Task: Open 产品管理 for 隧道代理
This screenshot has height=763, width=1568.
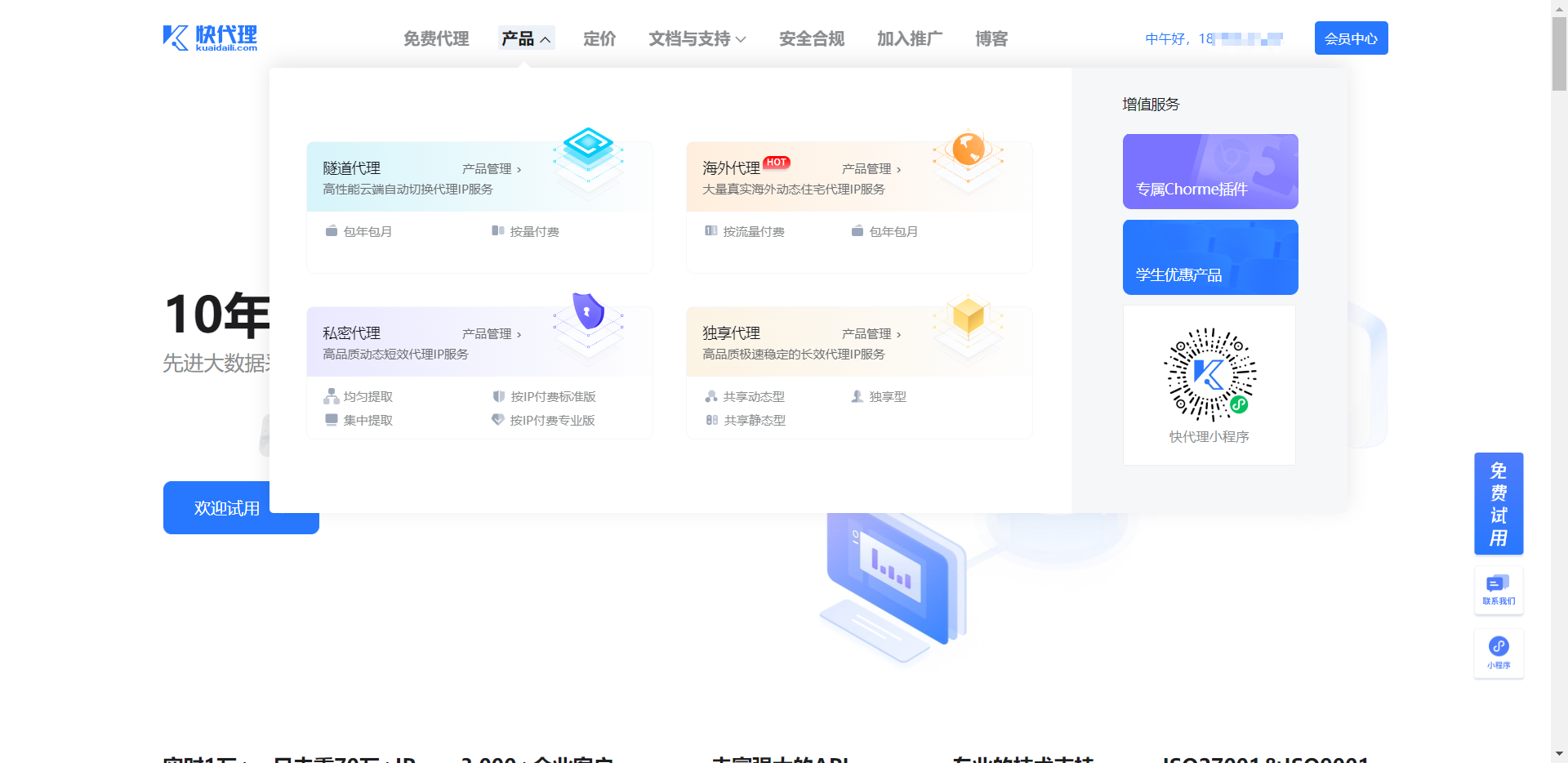Action: click(x=492, y=169)
